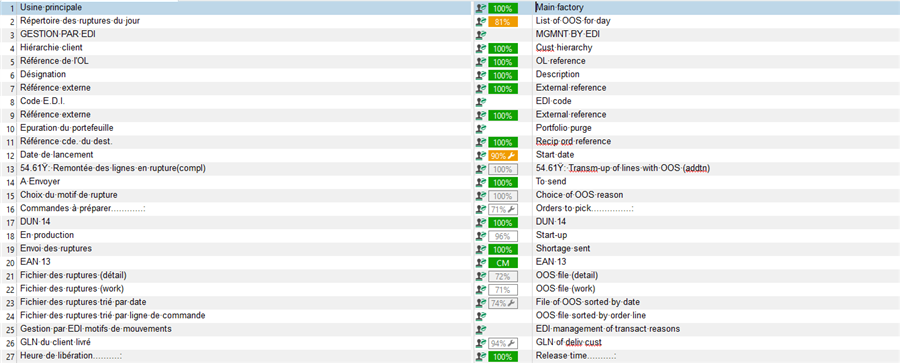The width and height of the screenshot is (900, 363).
Task: Click target text 'To send'
Action: click(550, 182)
